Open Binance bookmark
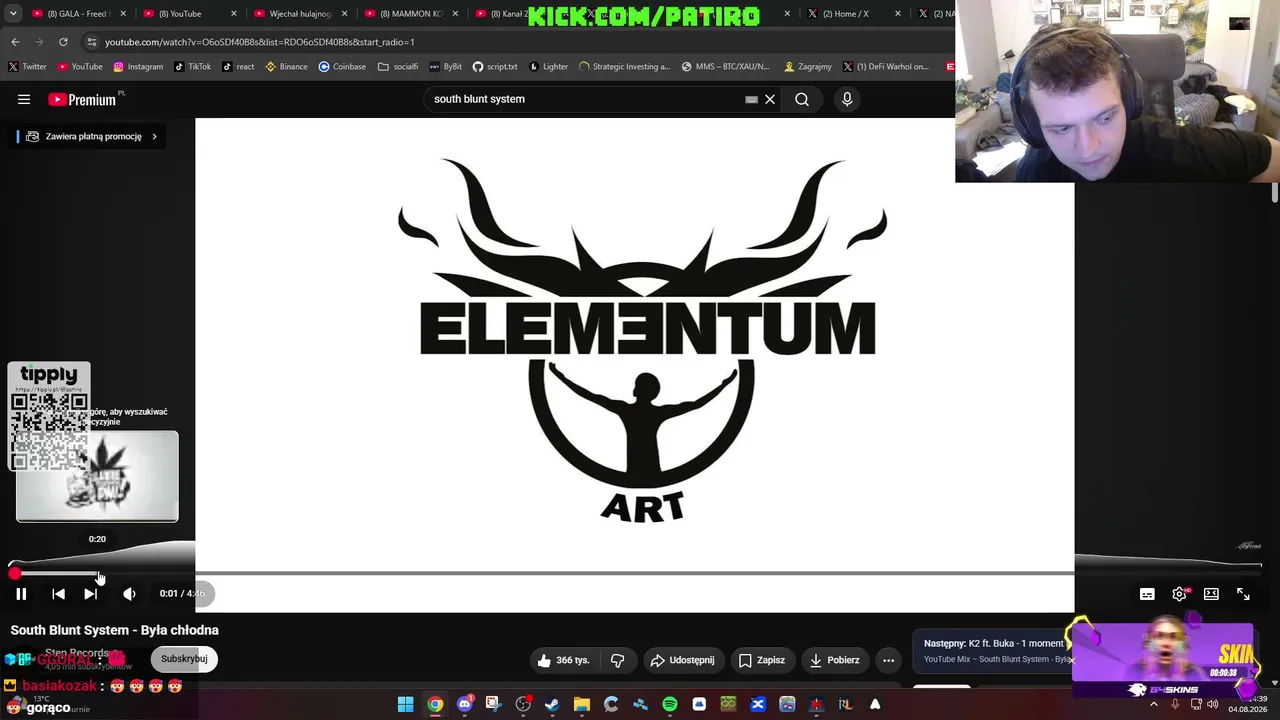Screen dimensions: 1280x720 click(286, 67)
